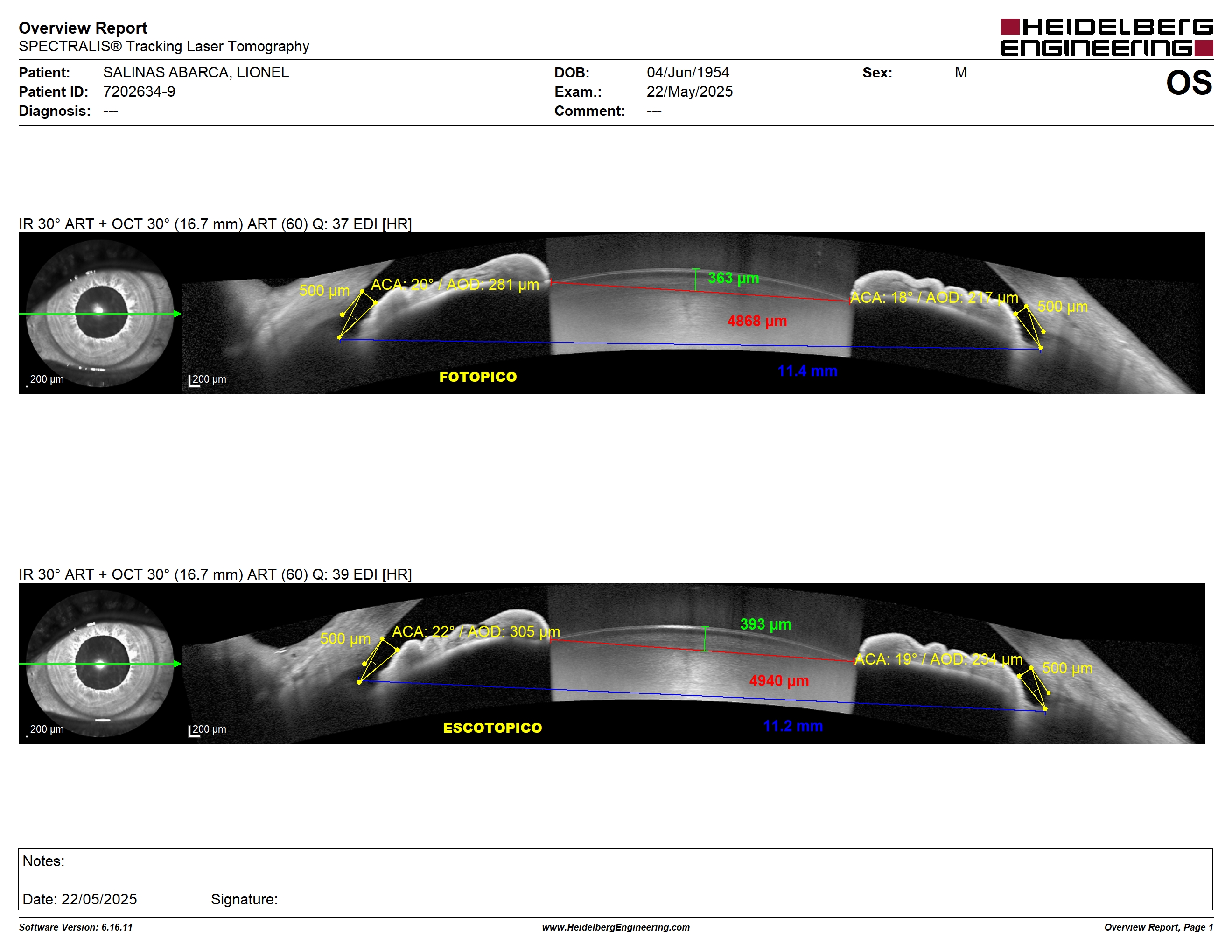Click the Diagnosis field label

[x=54, y=111]
